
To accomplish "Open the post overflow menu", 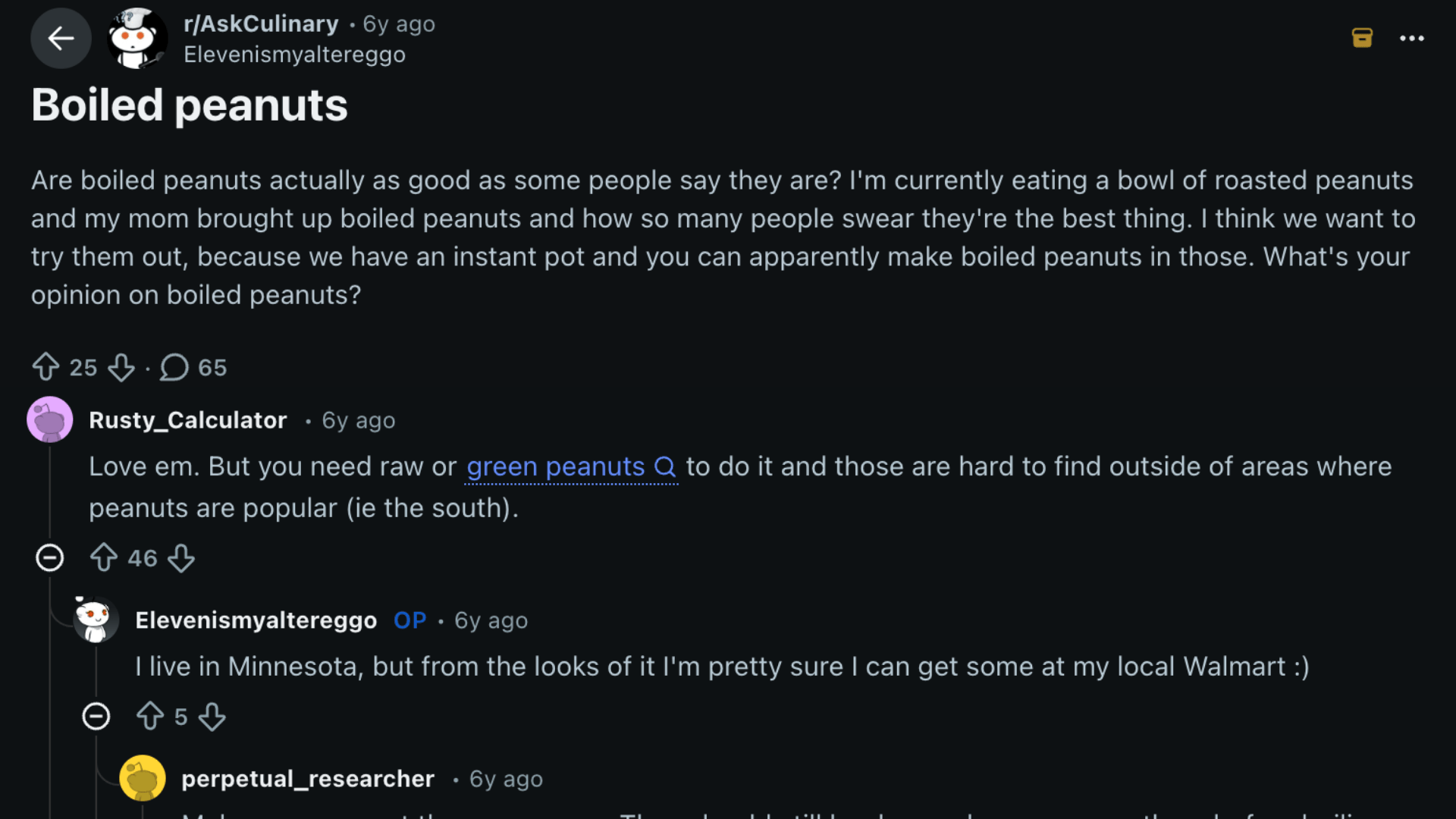I will (x=1413, y=38).
